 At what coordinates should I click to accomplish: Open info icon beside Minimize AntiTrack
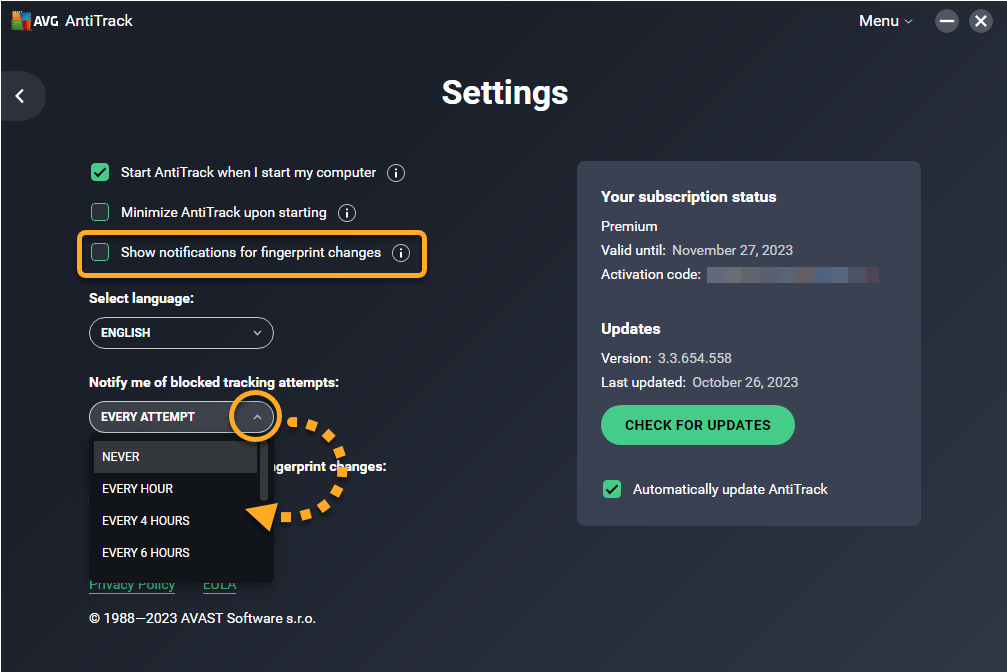(x=347, y=213)
